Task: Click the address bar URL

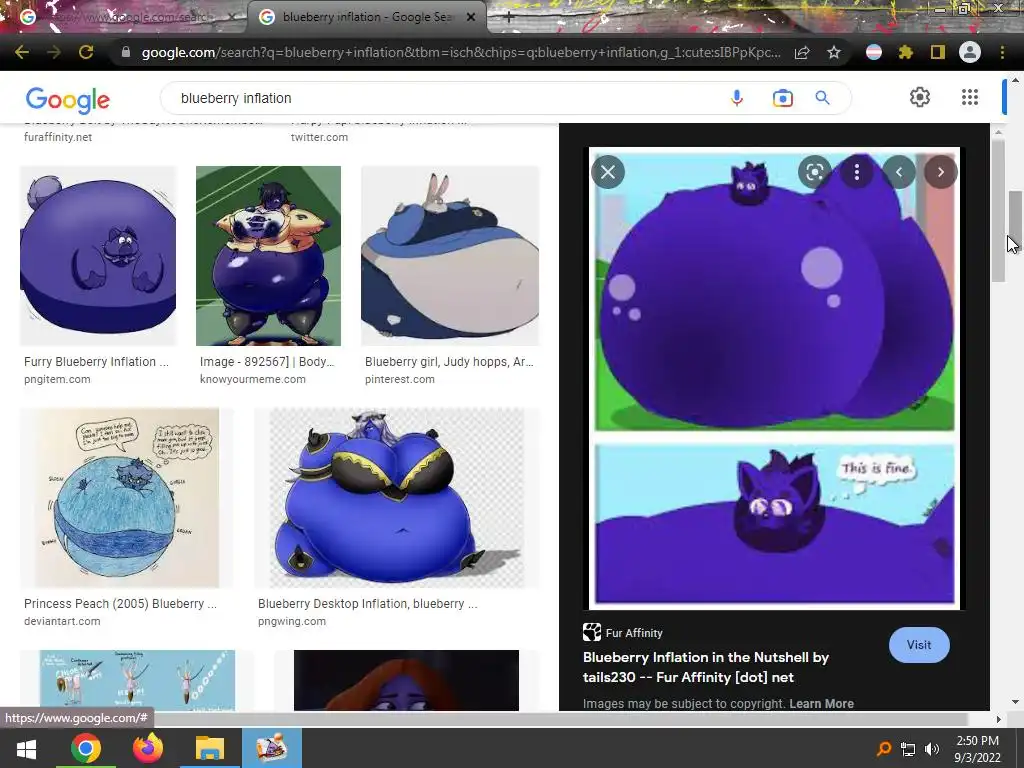Action: coord(460,52)
